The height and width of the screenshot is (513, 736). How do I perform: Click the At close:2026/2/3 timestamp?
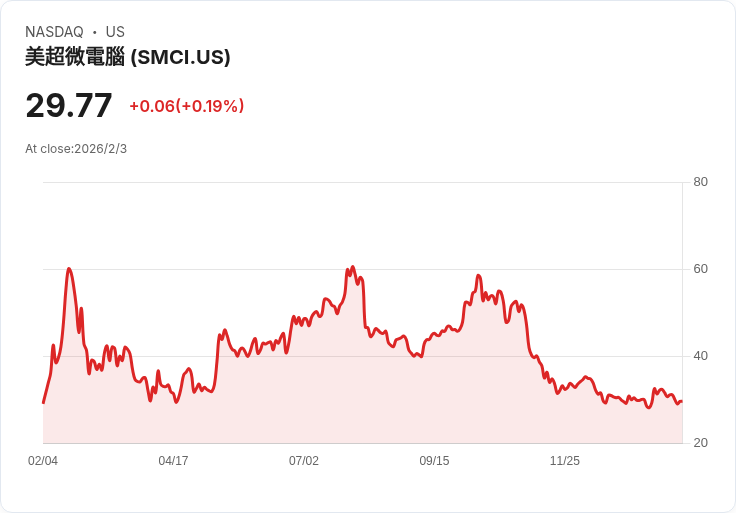click(x=76, y=149)
